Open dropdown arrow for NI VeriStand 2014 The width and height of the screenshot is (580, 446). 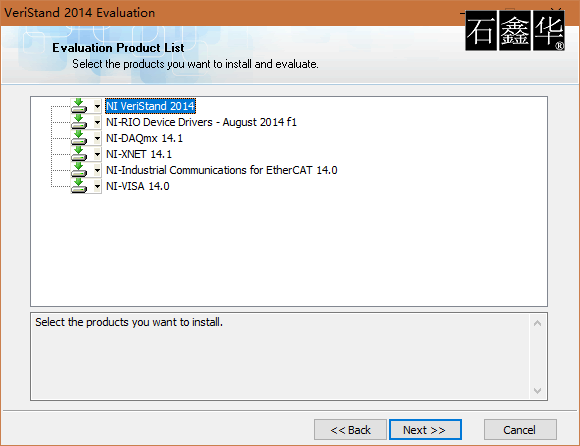click(x=97, y=106)
